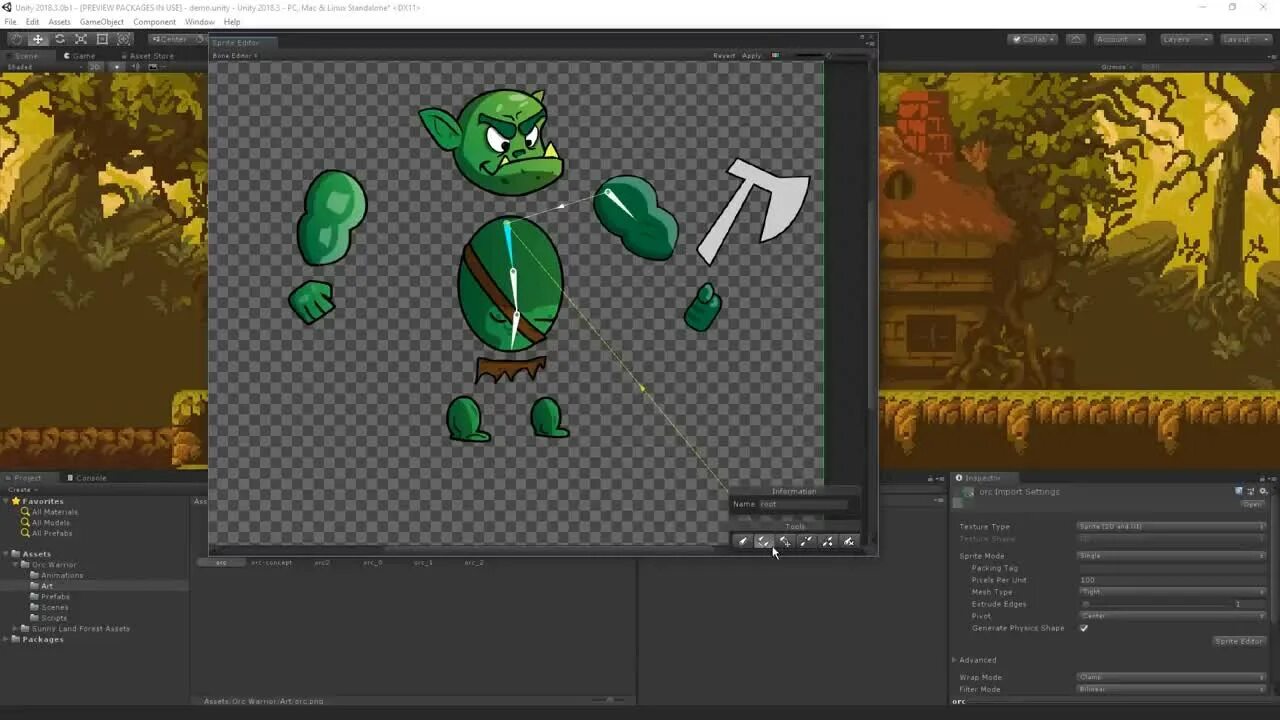Open the GameObject menu
The image size is (1280, 720).
pos(102,22)
